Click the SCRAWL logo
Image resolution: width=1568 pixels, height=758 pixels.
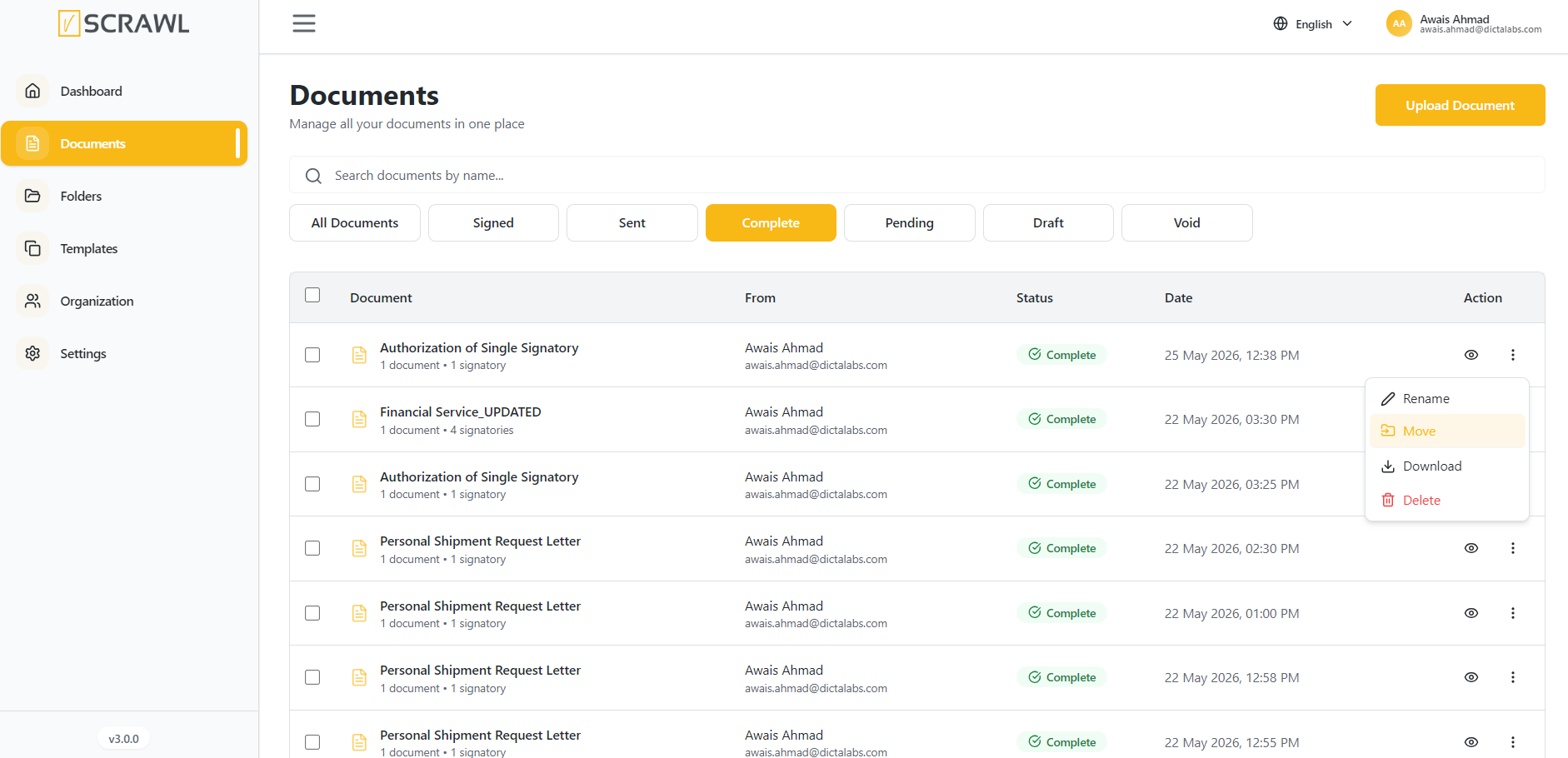click(124, 23)
